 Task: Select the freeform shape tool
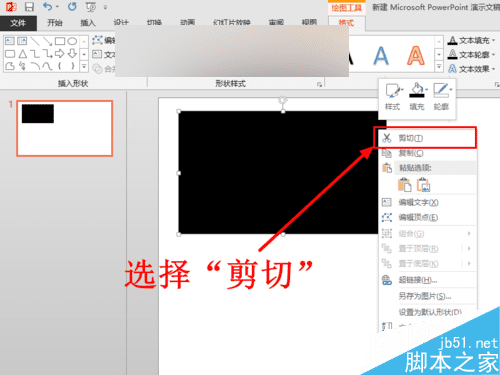[x=10, y=66]
